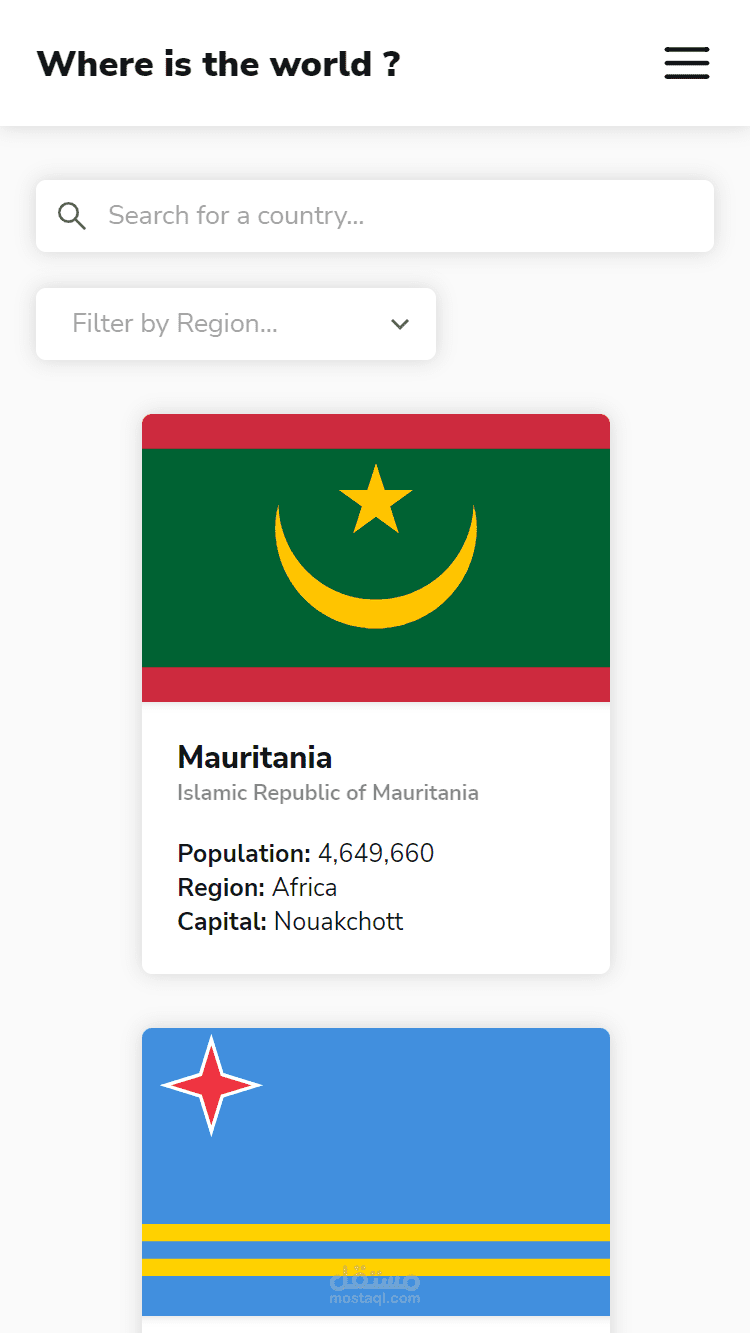Click the magnifying glass search icon
The height and width of the screenshot is (1333, 750).
coord(72,215)
